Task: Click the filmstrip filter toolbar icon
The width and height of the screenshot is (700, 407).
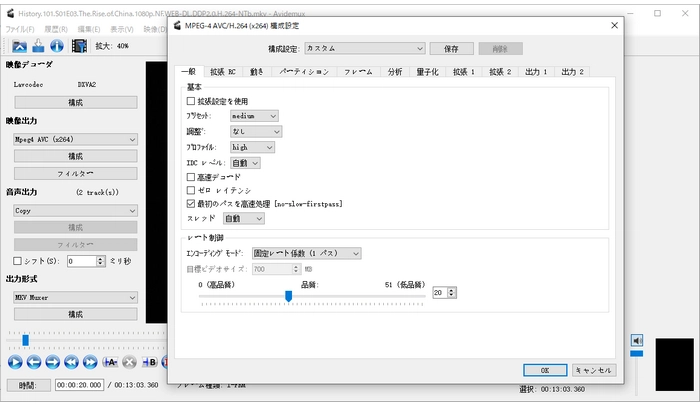Action: (78, 45)
